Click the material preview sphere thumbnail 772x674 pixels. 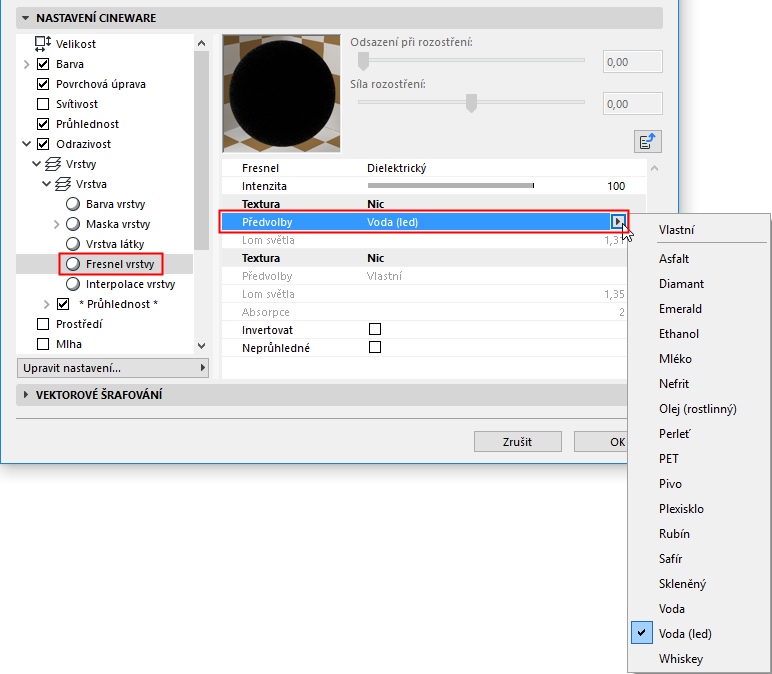[282, 93]
